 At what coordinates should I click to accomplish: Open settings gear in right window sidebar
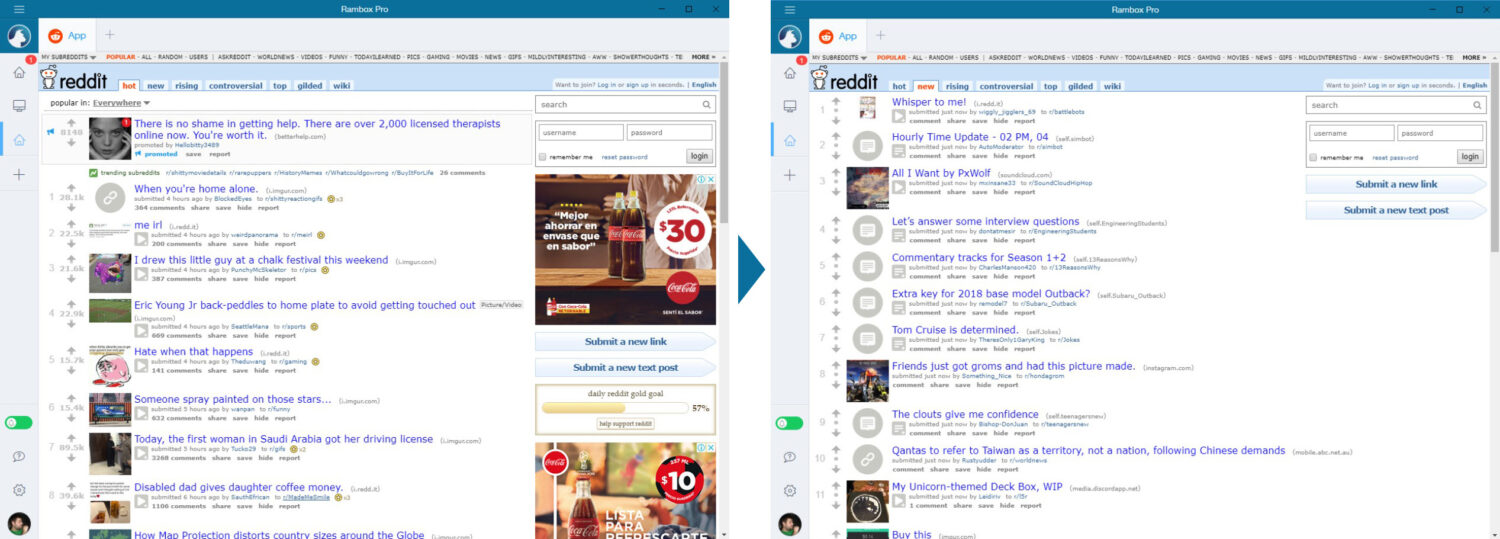(790, 491)
